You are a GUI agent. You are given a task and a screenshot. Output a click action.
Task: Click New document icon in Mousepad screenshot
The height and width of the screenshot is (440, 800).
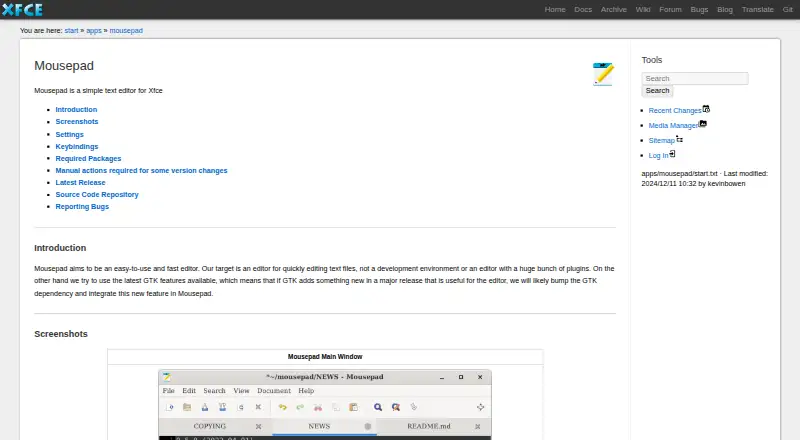[x=169, y=407]
